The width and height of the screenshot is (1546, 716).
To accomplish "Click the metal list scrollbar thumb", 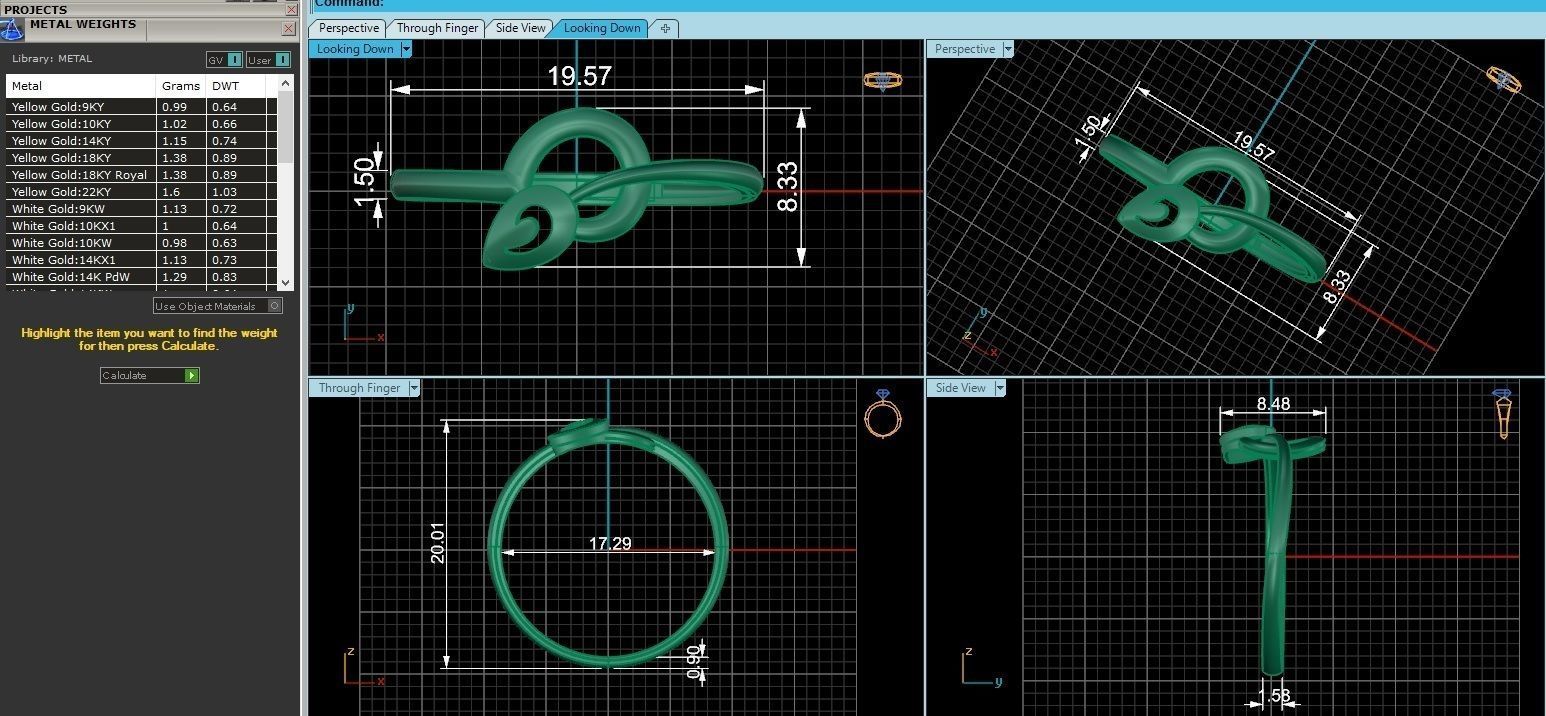I will [x=287, y=128].
